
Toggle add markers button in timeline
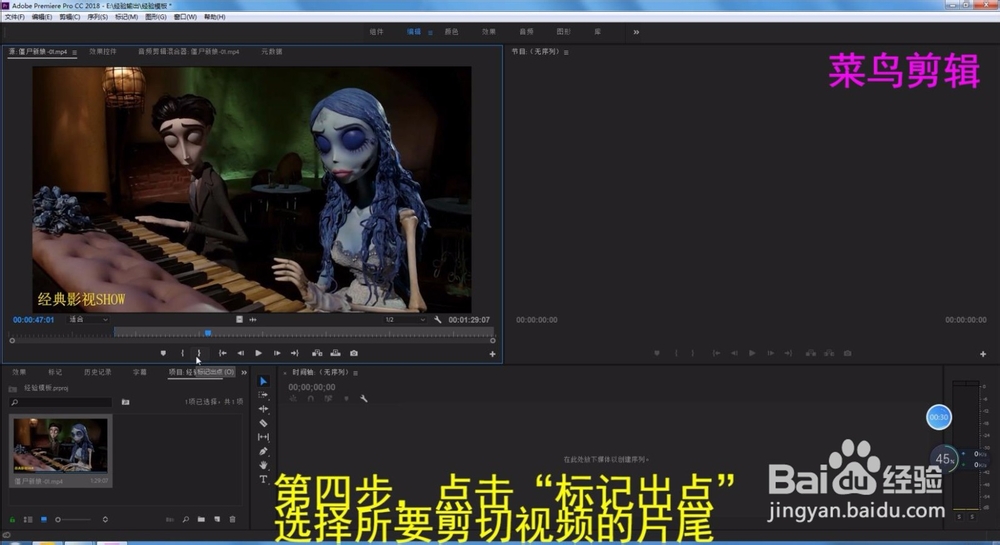pyautogui.click(x=346, y=398)
